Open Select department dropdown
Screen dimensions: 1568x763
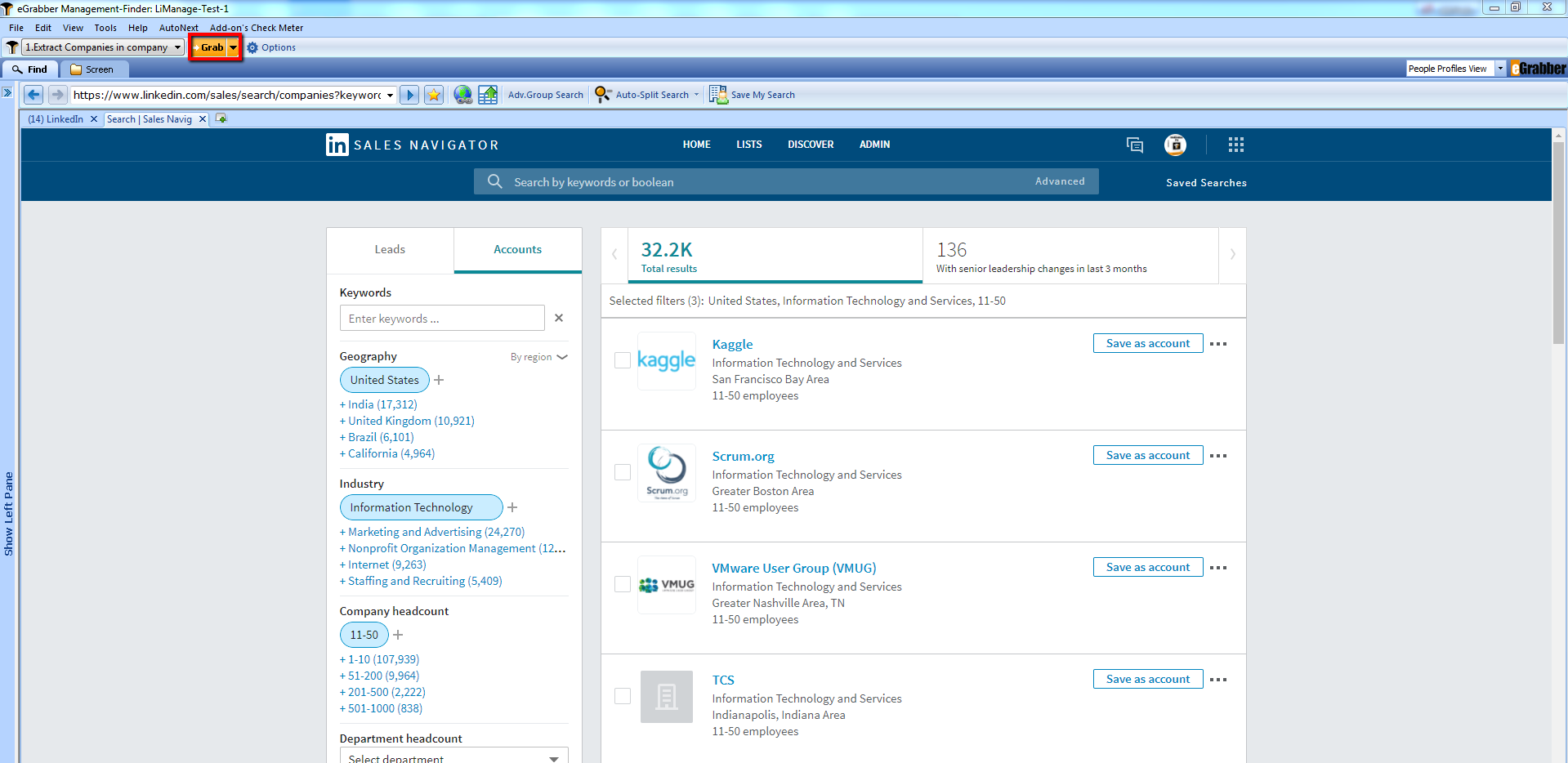tap(453, 757)
